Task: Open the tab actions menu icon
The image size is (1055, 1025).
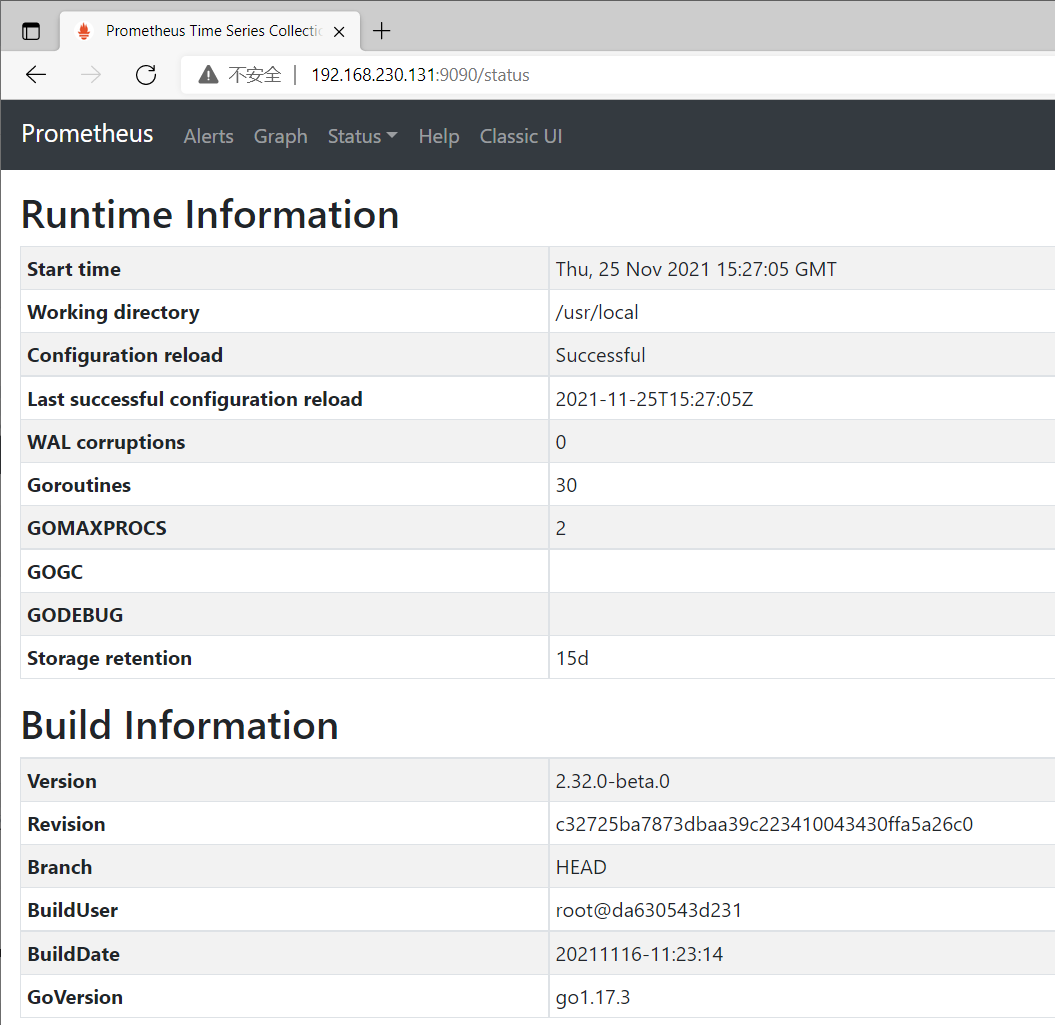Action: click(31, 31)
